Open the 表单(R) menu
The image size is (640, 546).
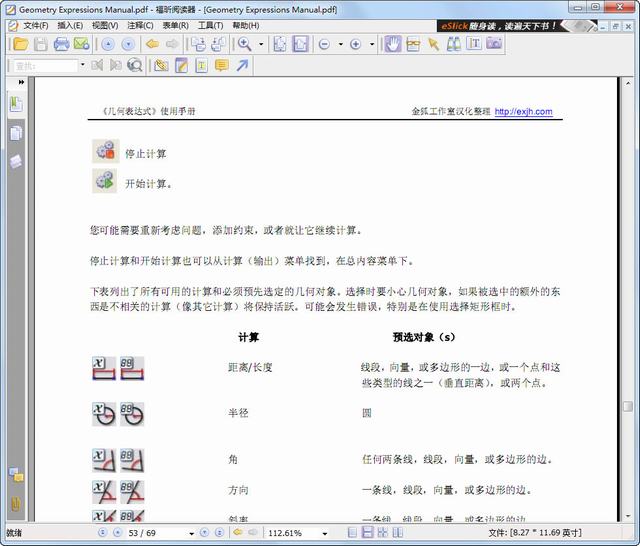point(176,26)
